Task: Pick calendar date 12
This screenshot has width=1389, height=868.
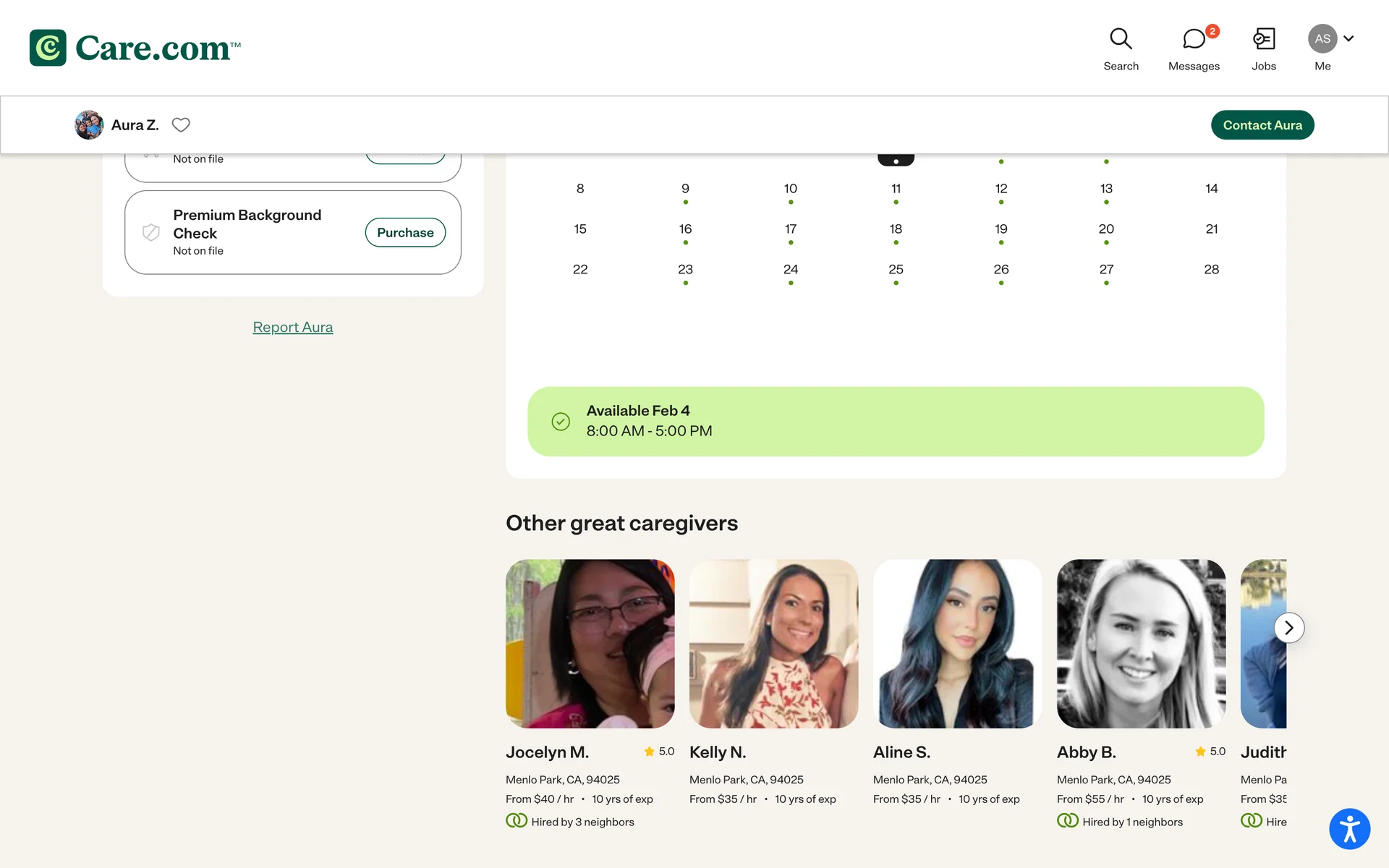Action: [1001, 189]
